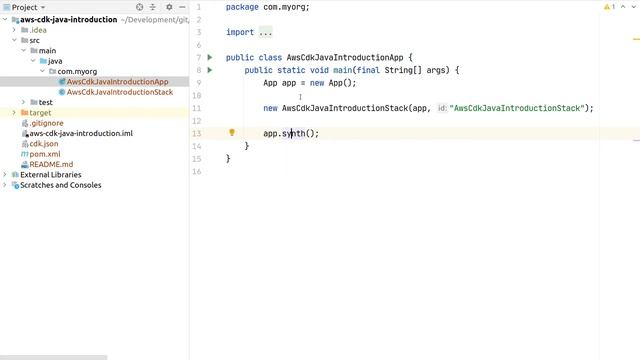Expand the test folder
The height and width of the screenshot is (360, 640).
point(24,102)
